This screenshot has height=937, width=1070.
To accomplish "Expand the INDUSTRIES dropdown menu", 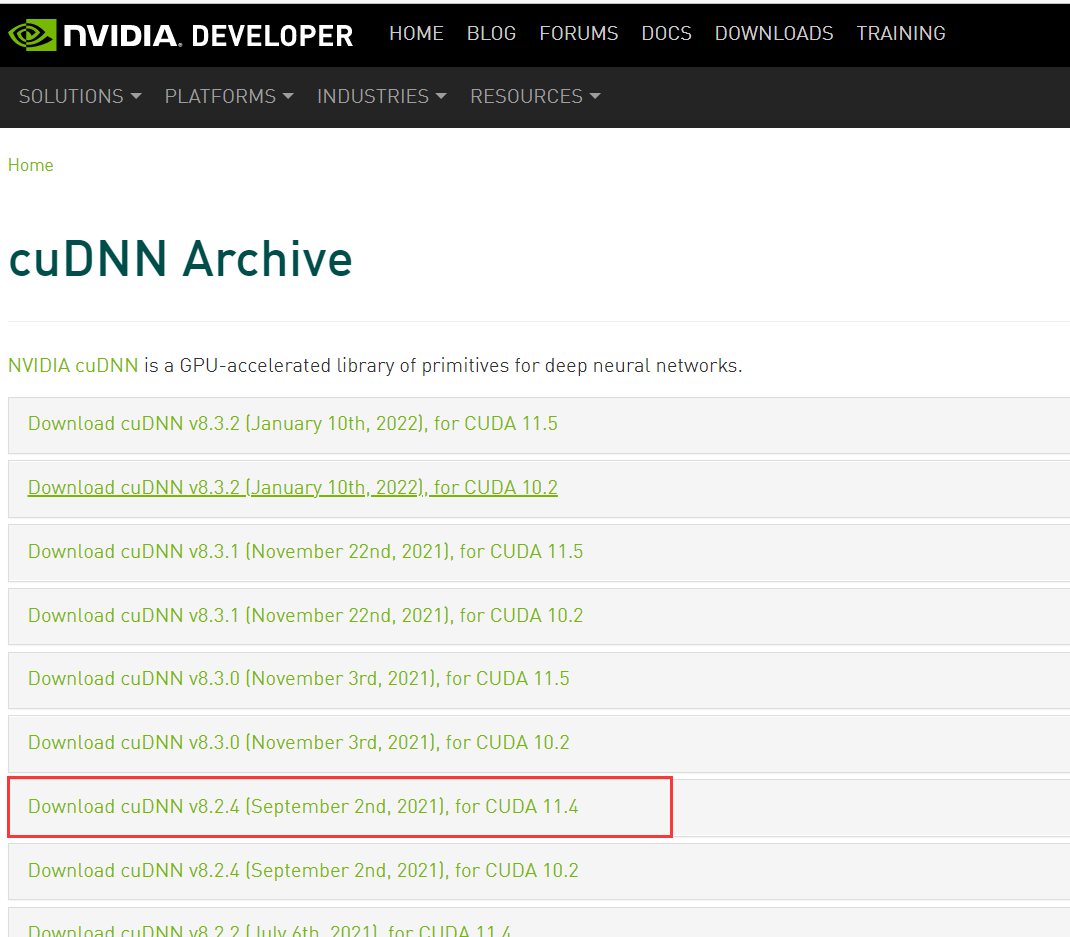I will [x=381, y=96].
